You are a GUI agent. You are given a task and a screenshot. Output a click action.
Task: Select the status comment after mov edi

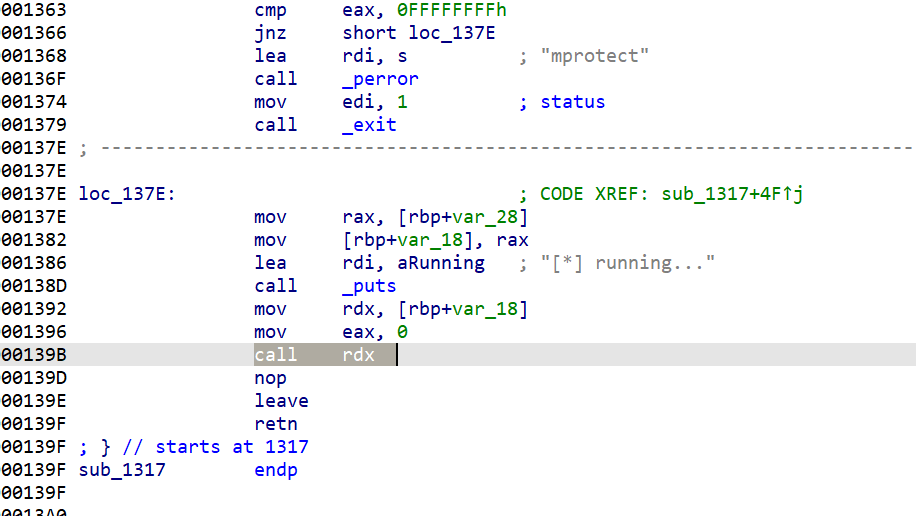(x=572, y=102)
